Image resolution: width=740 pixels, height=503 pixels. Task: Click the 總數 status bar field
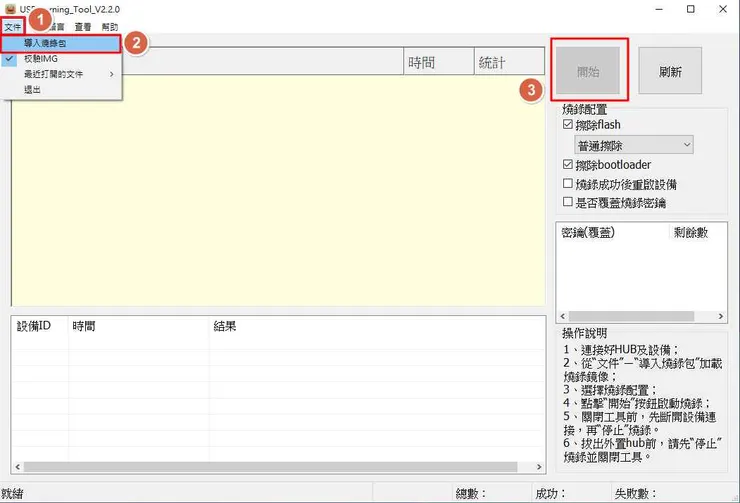[491, 494]
